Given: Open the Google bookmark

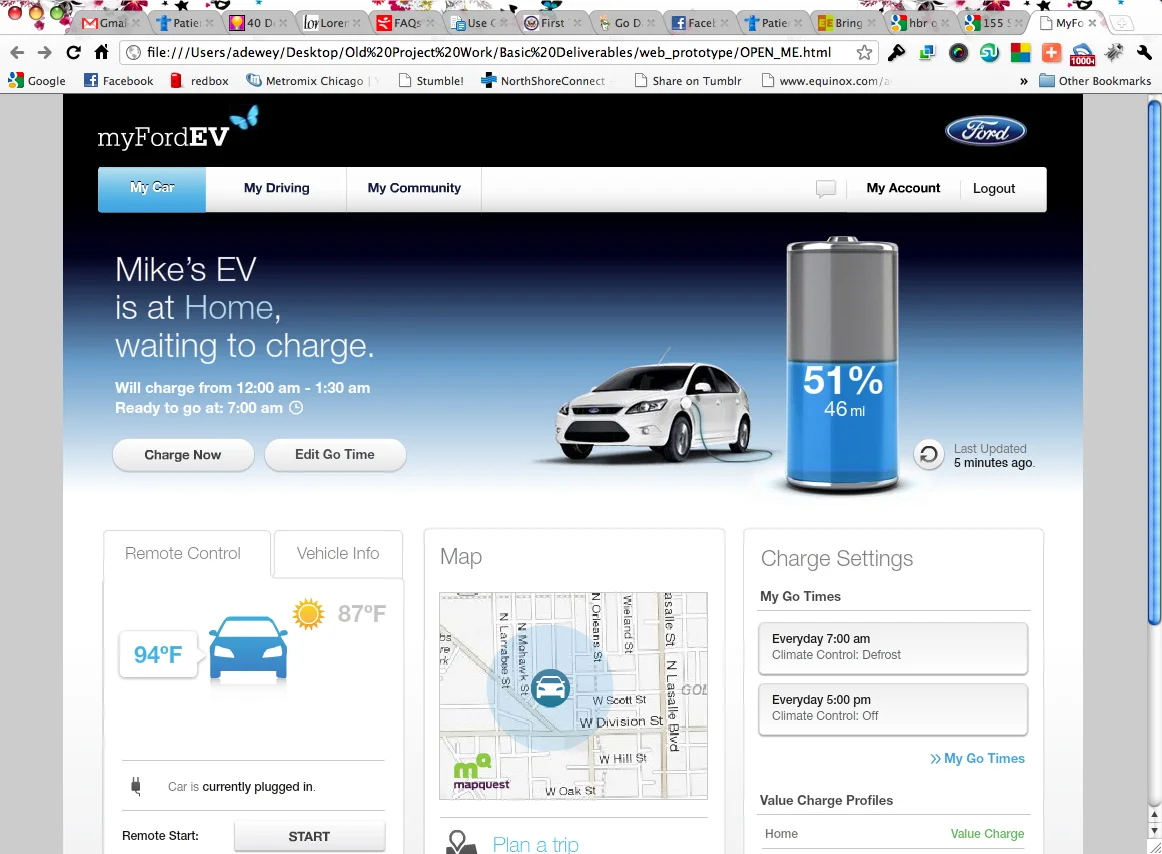Looking at the screenshot, I should (37, 81).
